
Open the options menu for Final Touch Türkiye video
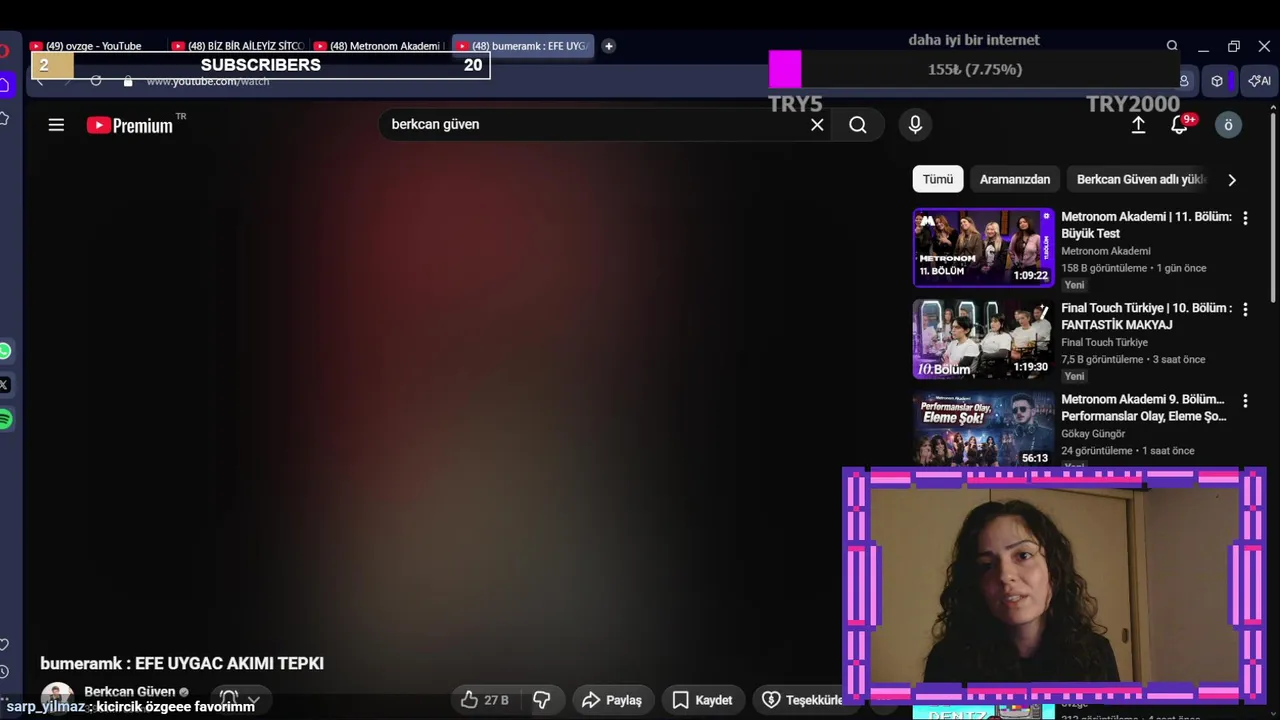tap(1245, 310)
